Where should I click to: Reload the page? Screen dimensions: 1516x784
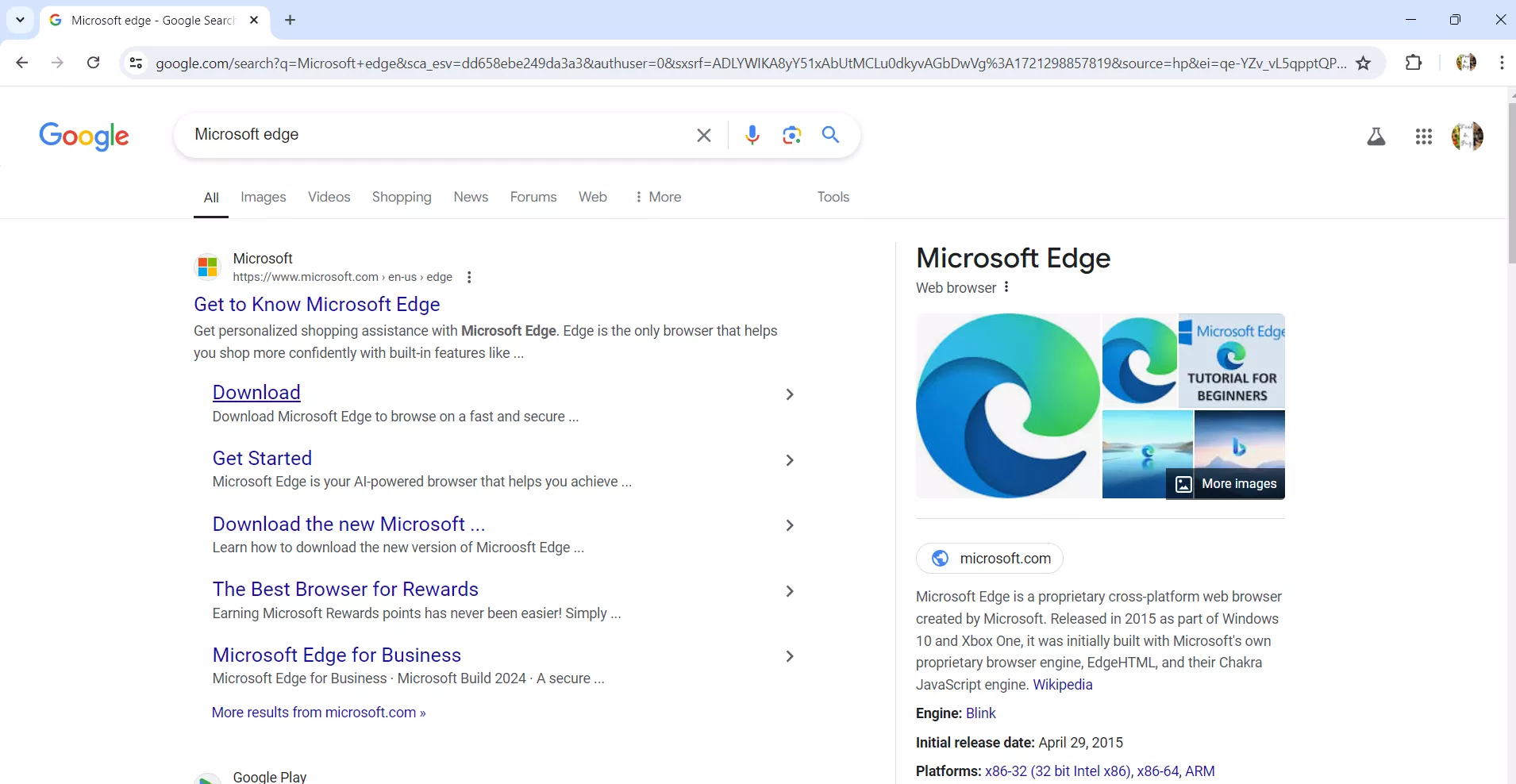(x=93, y=63)
